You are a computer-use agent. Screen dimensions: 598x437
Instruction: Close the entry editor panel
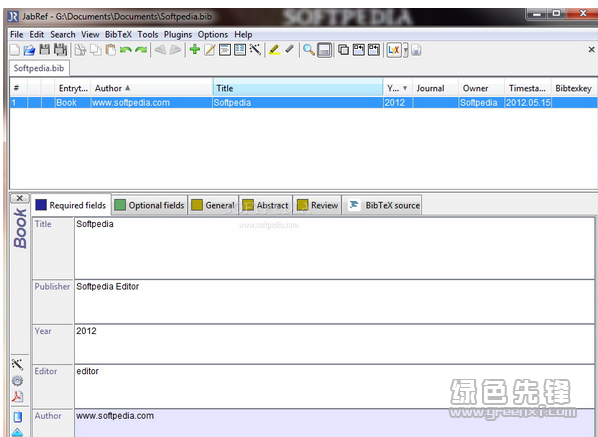click(19, 198)
